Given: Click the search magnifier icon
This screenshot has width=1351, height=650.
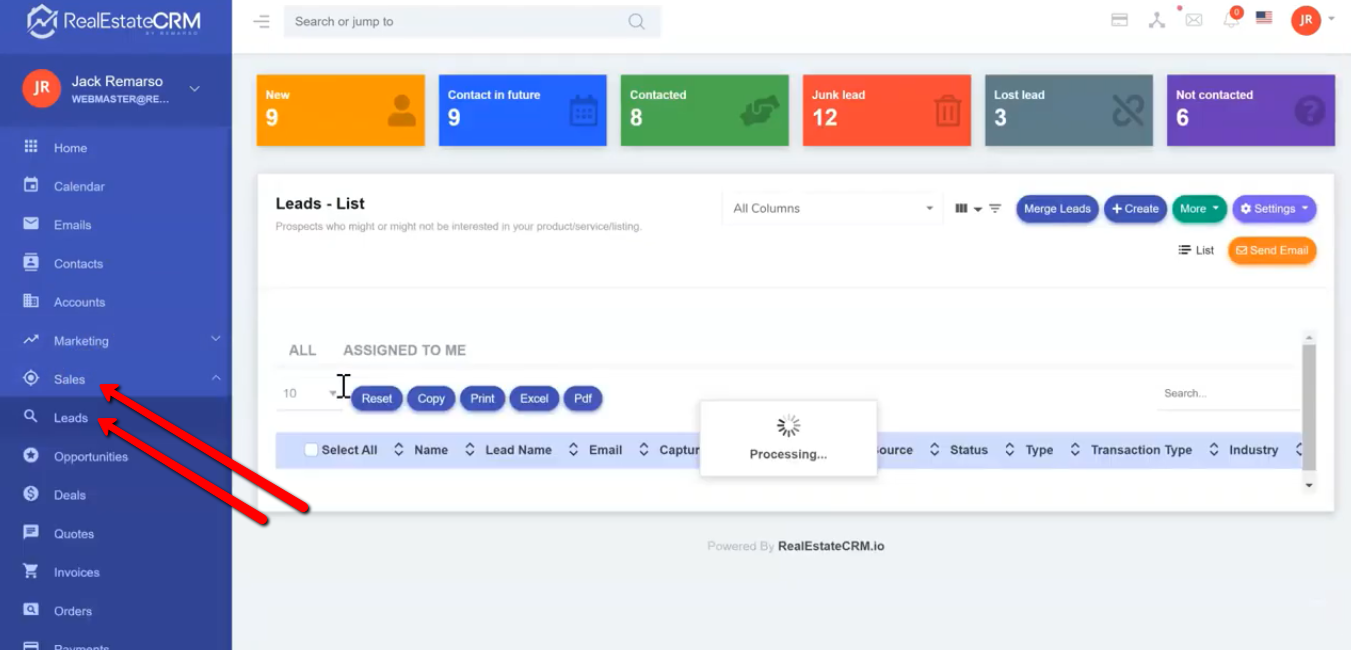Looking at the screenshot, I should [636, 21].
